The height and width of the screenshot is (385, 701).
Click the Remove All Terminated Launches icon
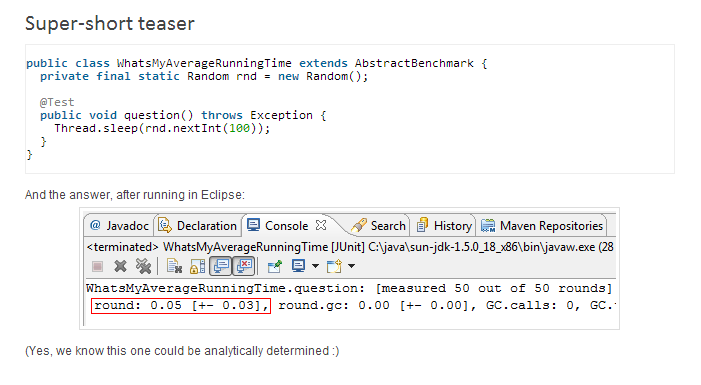click(143, 266)
